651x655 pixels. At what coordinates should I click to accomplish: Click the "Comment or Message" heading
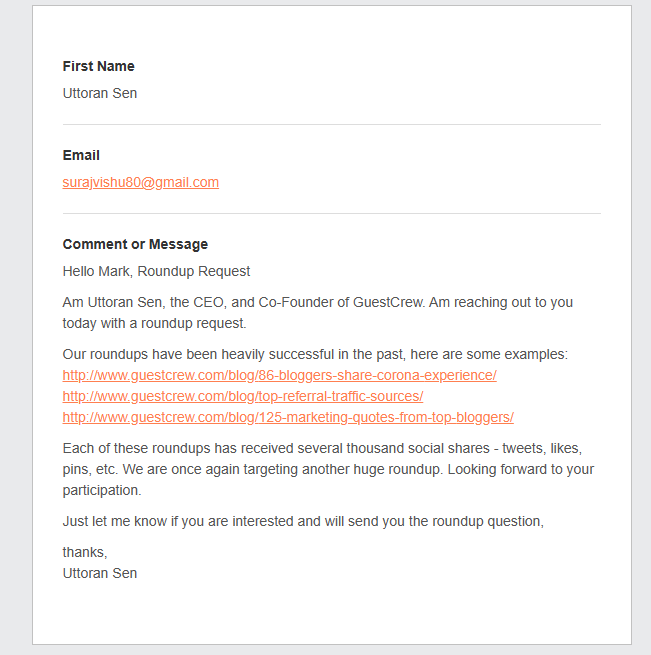135,245
